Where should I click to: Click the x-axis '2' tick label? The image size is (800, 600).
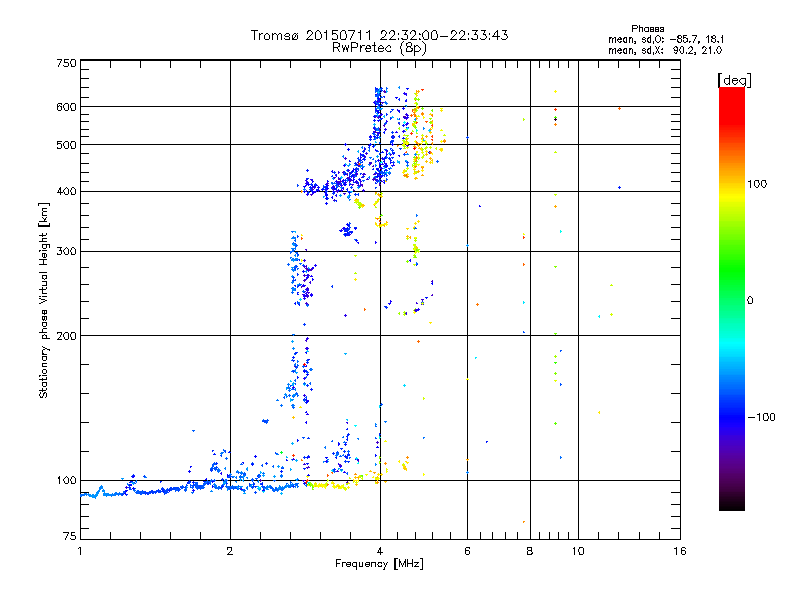tap(230, 551)
